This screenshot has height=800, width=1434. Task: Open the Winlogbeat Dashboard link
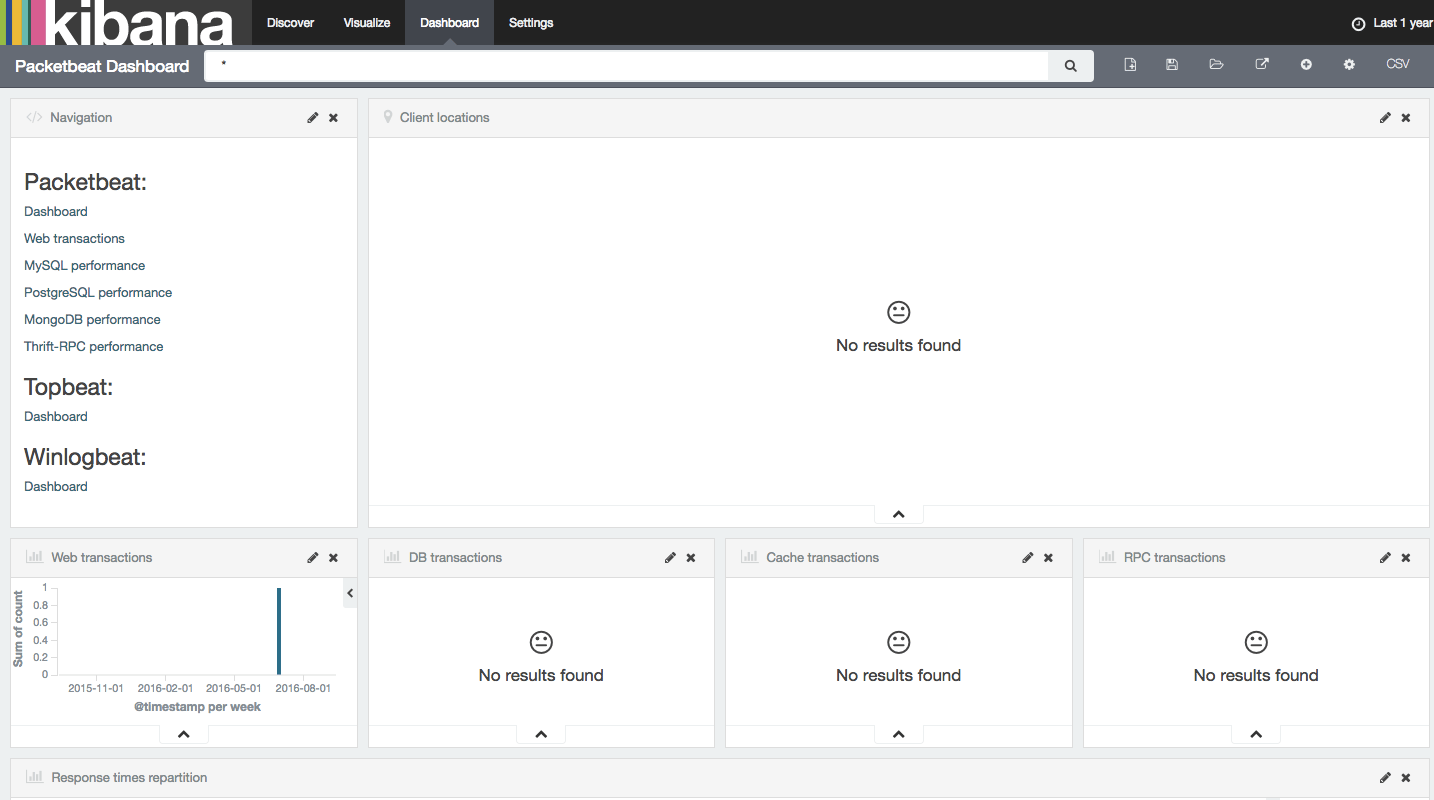[x=56, y=486]
